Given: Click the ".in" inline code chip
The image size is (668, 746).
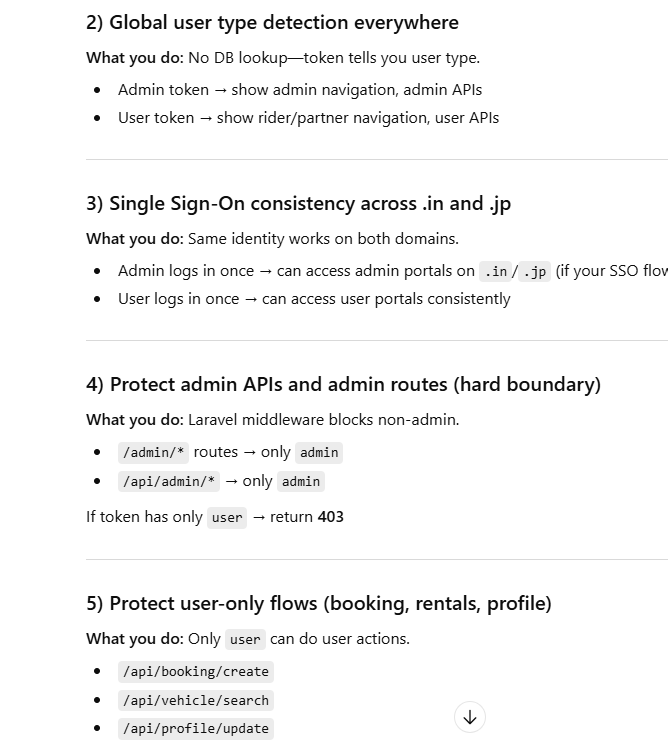Looking at the screenshot, I should (x=495, y=271).
